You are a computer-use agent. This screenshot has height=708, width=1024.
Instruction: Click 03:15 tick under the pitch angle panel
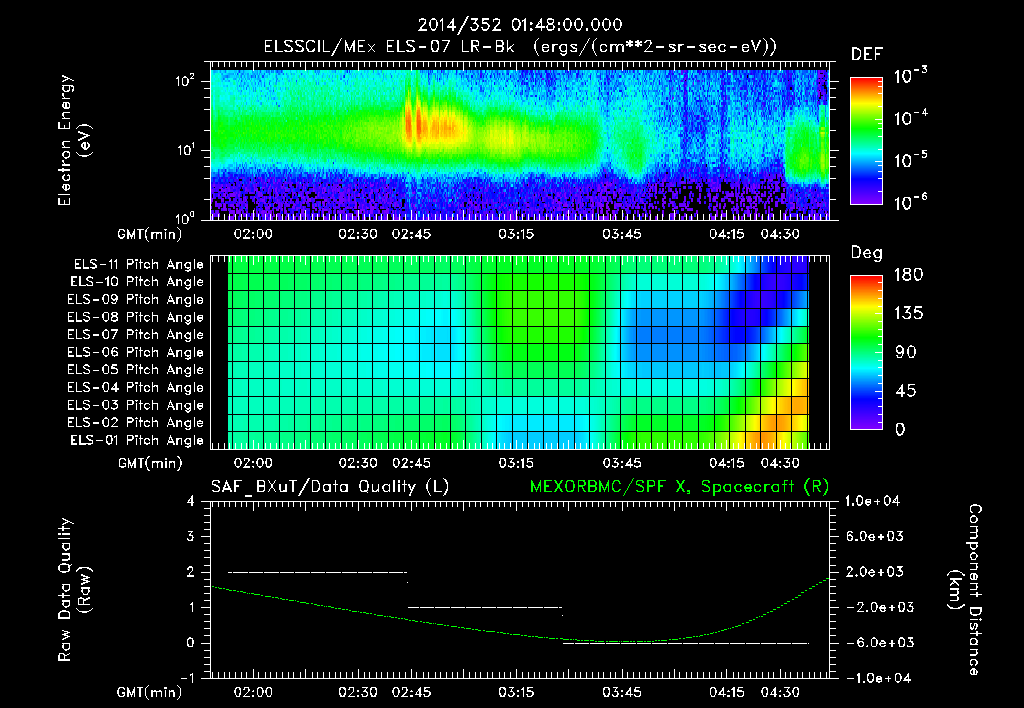pos(516,463)
